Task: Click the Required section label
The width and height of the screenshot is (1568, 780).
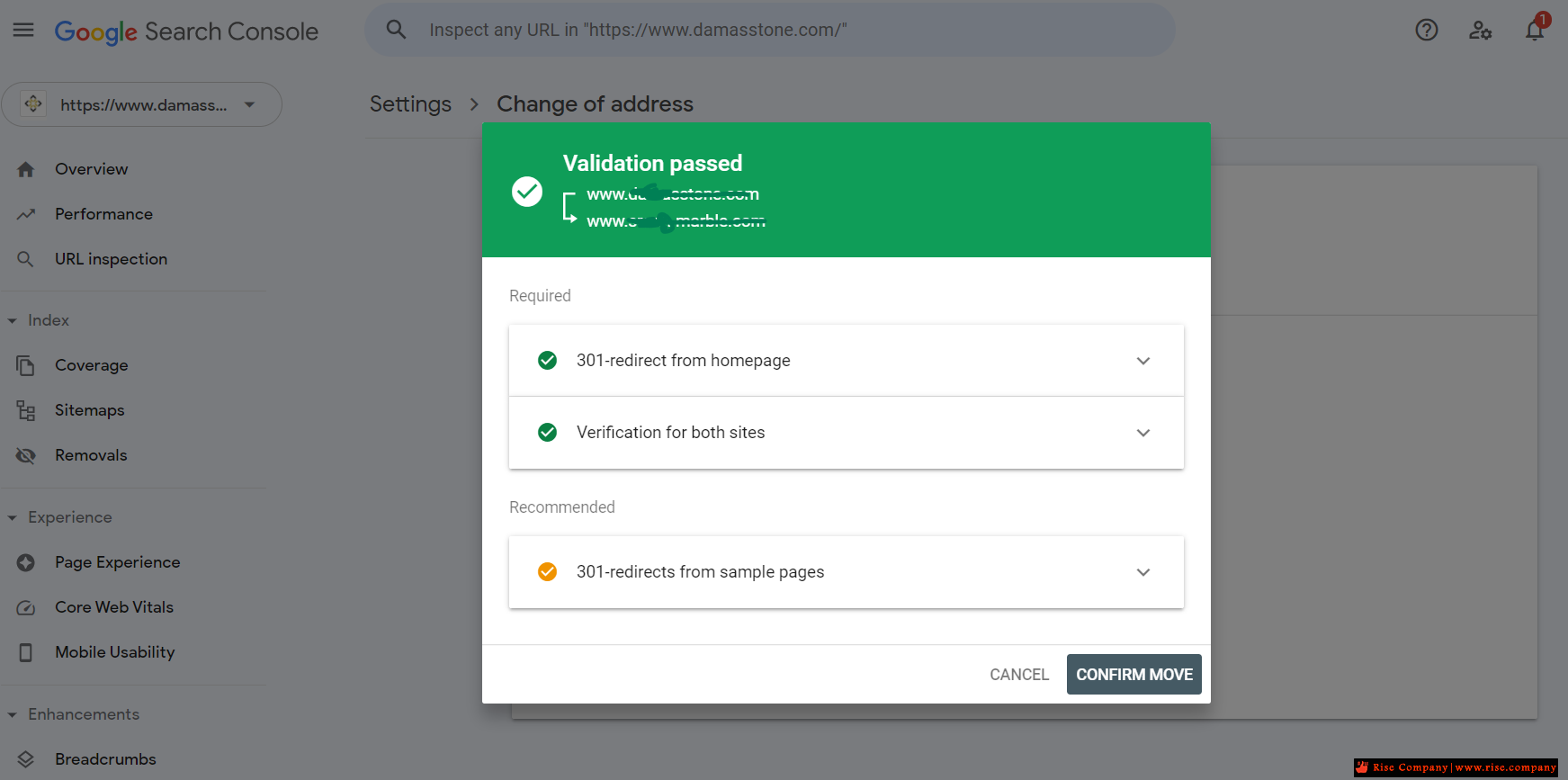Action: (x=540, y=296)
